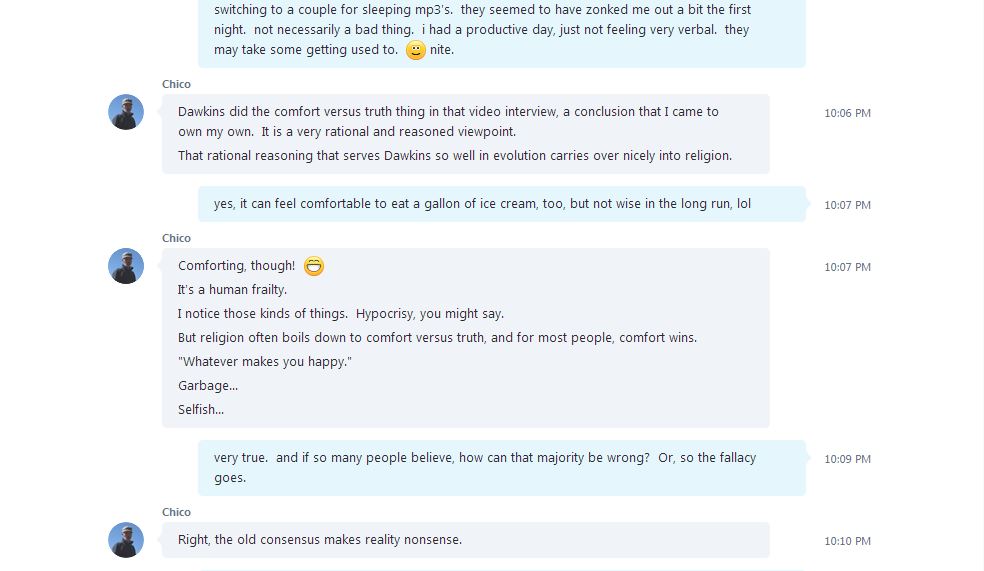Click the grinning emoji after "Comforting, though!"
This screenshot has height=571, width=984.
(314, 266)
